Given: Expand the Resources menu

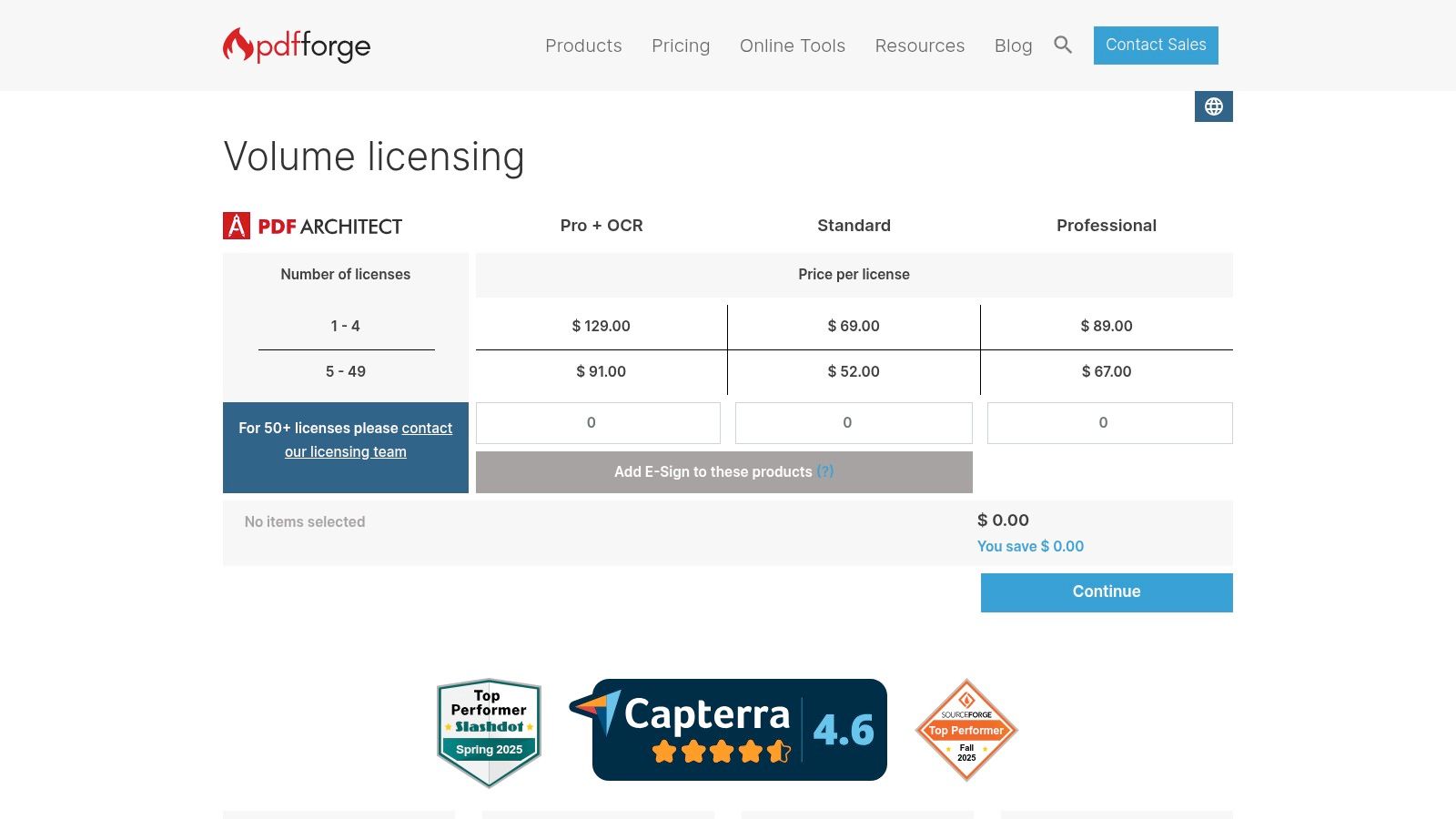Looking at the screenshot, I should 919,45.
